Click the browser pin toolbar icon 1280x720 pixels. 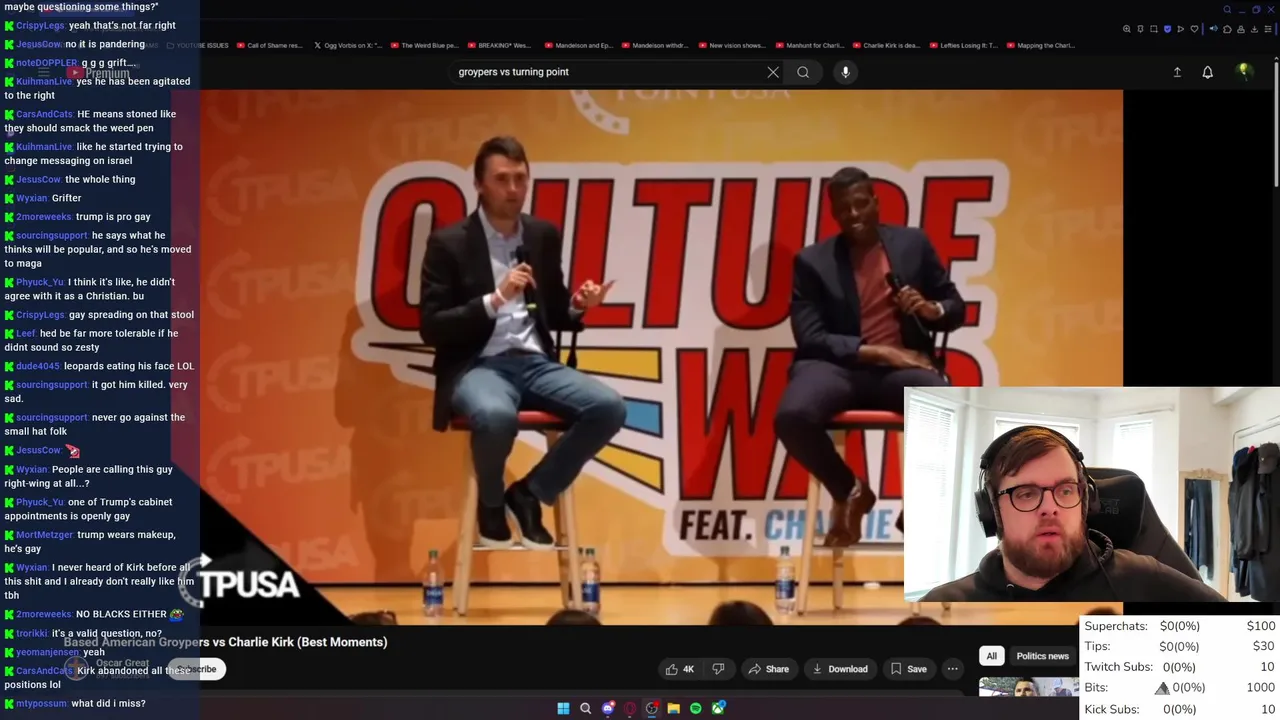pyautogui.click(x=1140, y=29)
